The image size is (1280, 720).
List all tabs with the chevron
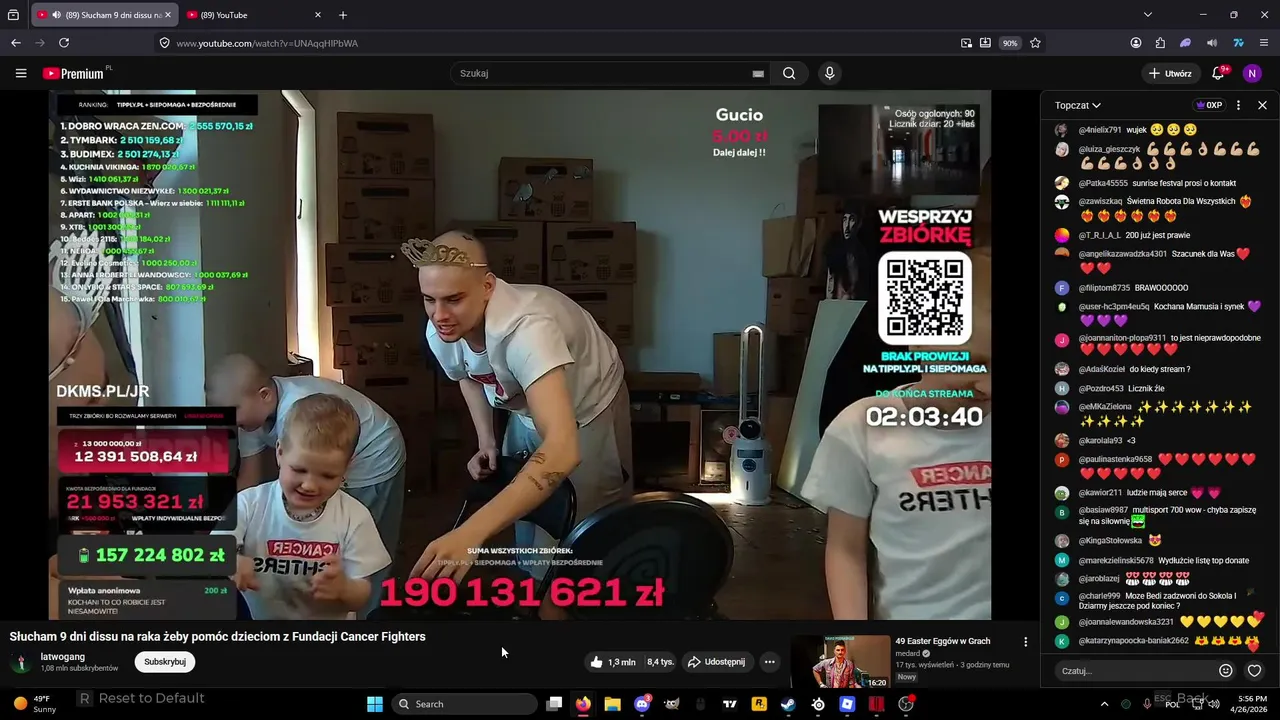(x=1147, y=15)
